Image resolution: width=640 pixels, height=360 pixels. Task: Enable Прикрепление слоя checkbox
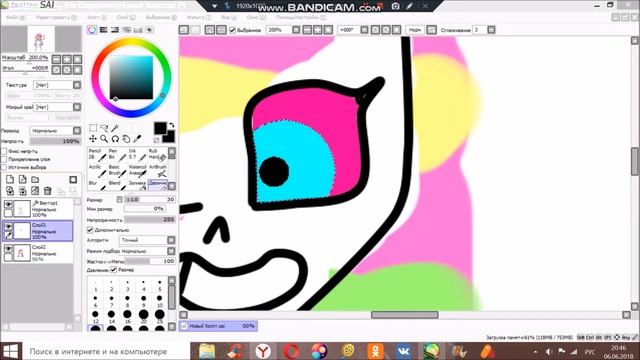tap(4, 159)
